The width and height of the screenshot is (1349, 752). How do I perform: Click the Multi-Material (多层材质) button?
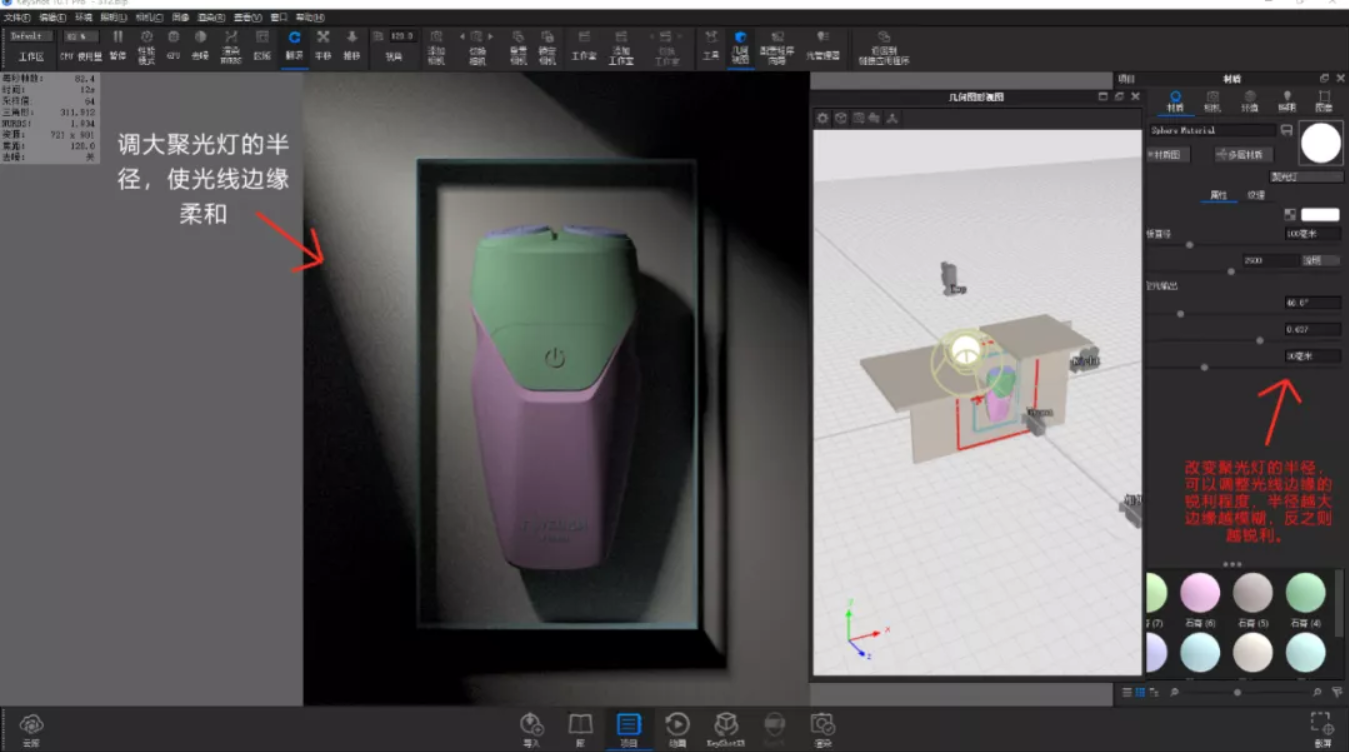tap(1243, 154)
